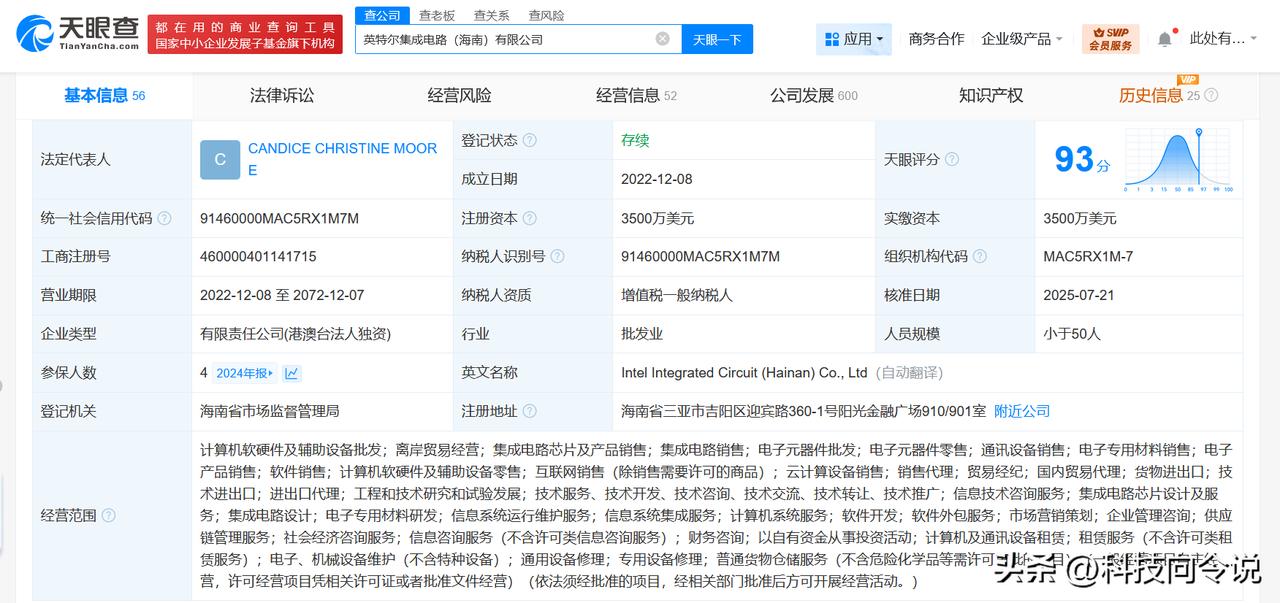Click the 增值税一般纳税人 value
The width and height of the screenshot is (1280, 603).
pos(677,295)
